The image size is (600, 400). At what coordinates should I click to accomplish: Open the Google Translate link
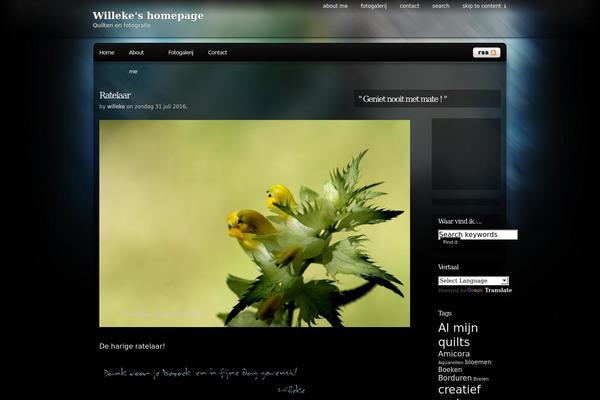point(489,290)
